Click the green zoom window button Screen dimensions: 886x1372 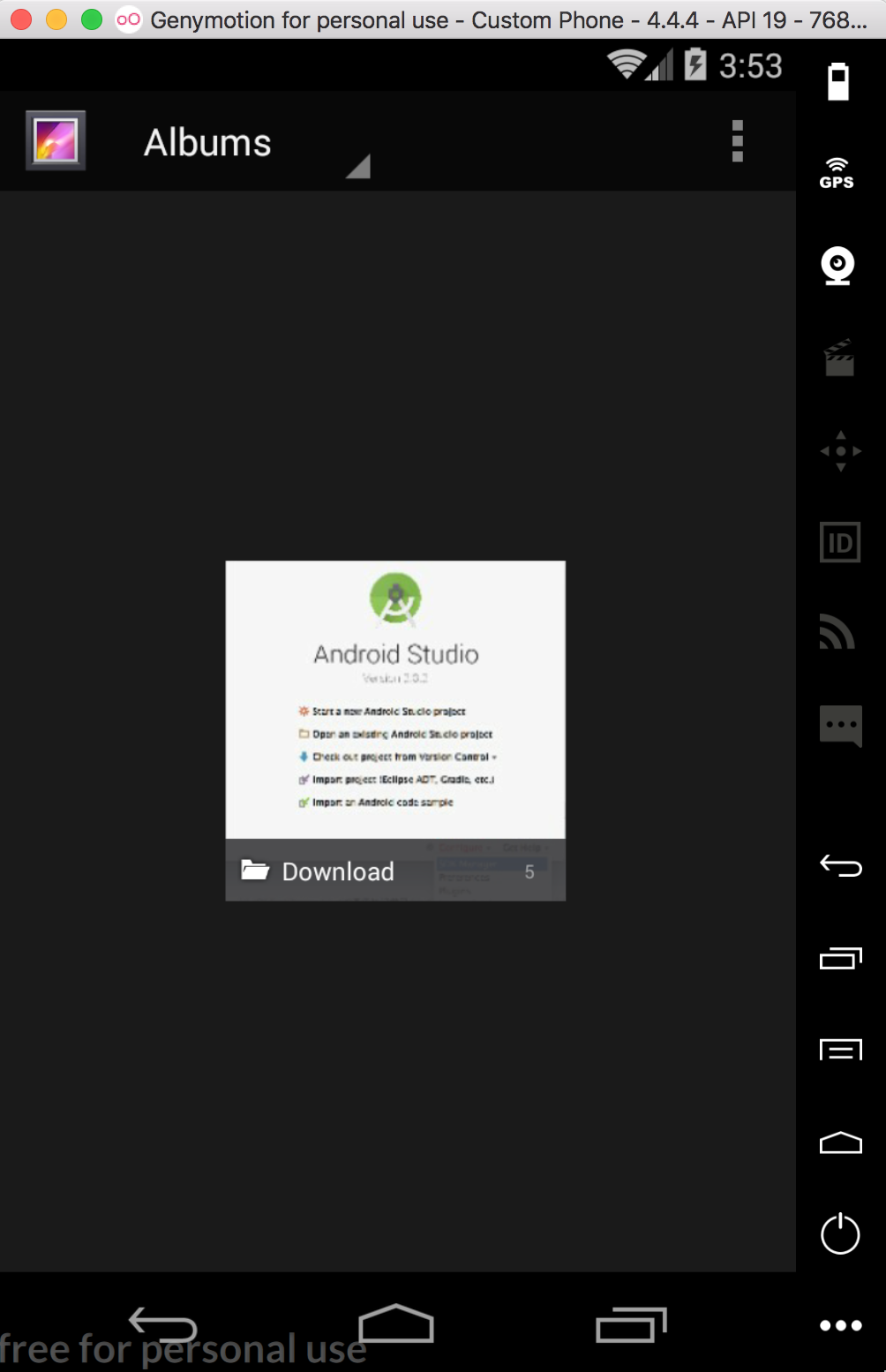click(x=92, y=19)
